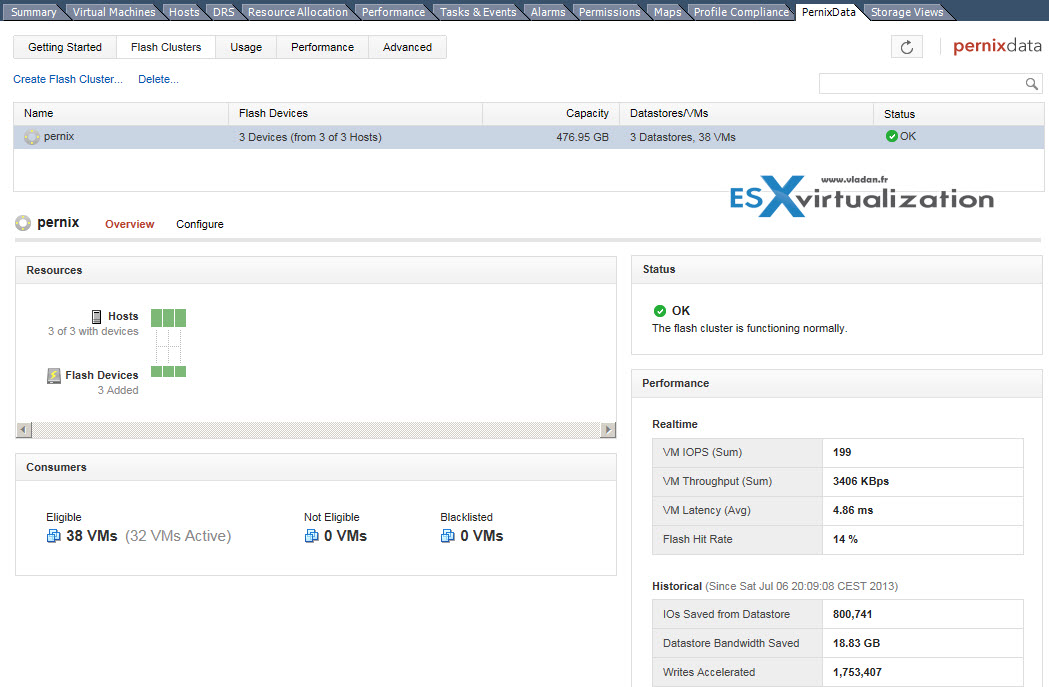Open the Tasks & Events tab
This screenshot has height=687, width=1049.
coord(478,12)
